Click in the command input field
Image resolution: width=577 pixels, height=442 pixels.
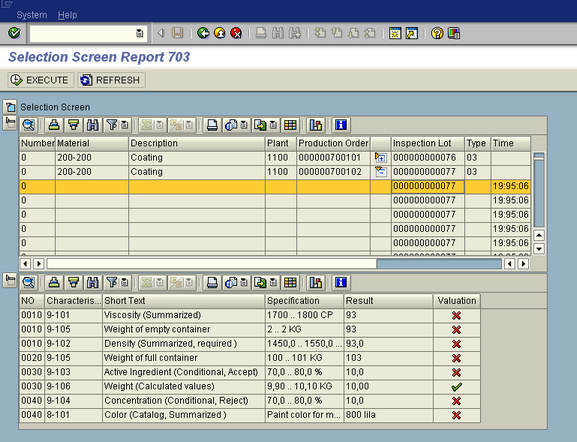coord(82,33)
